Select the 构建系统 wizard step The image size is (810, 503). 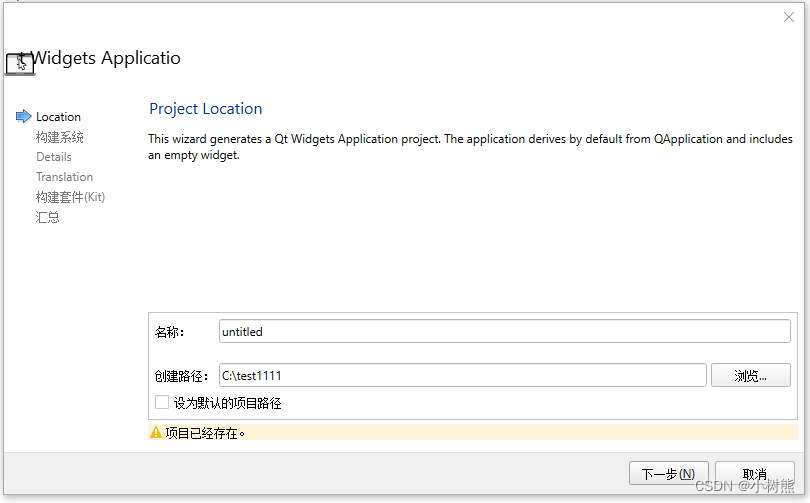coord(59,137)
